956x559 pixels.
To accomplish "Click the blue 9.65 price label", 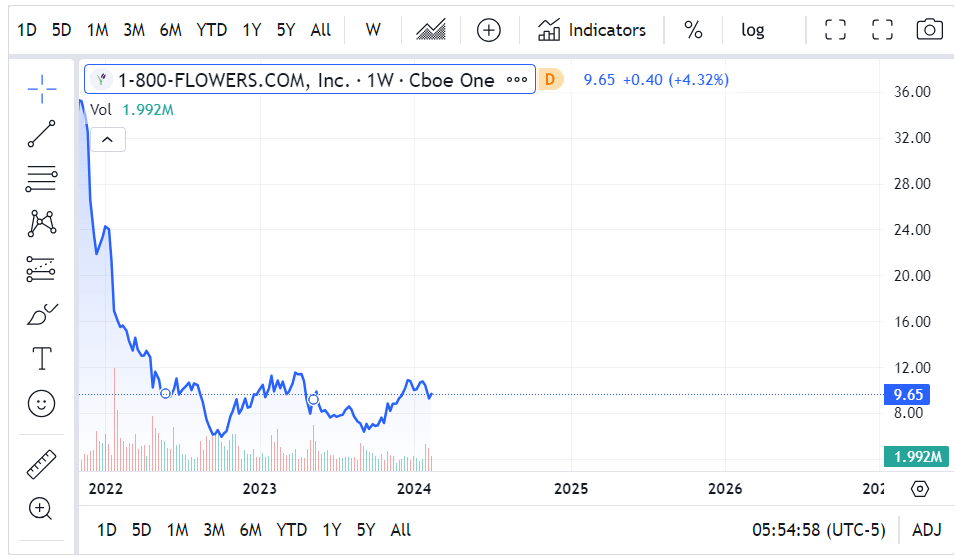I will click(907, 394).
